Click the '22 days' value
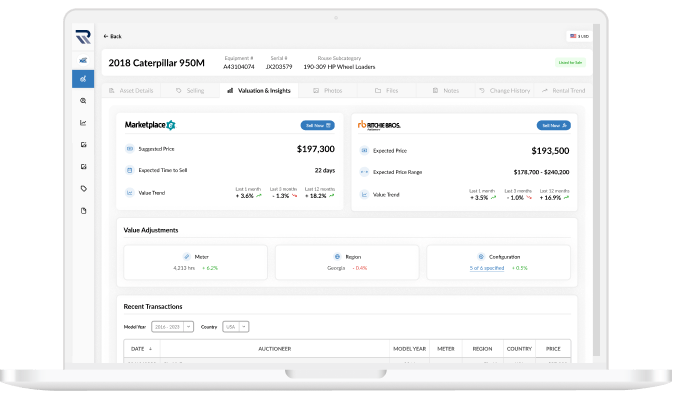This screenshot has width=677, height=399. [x=325, y=171]
